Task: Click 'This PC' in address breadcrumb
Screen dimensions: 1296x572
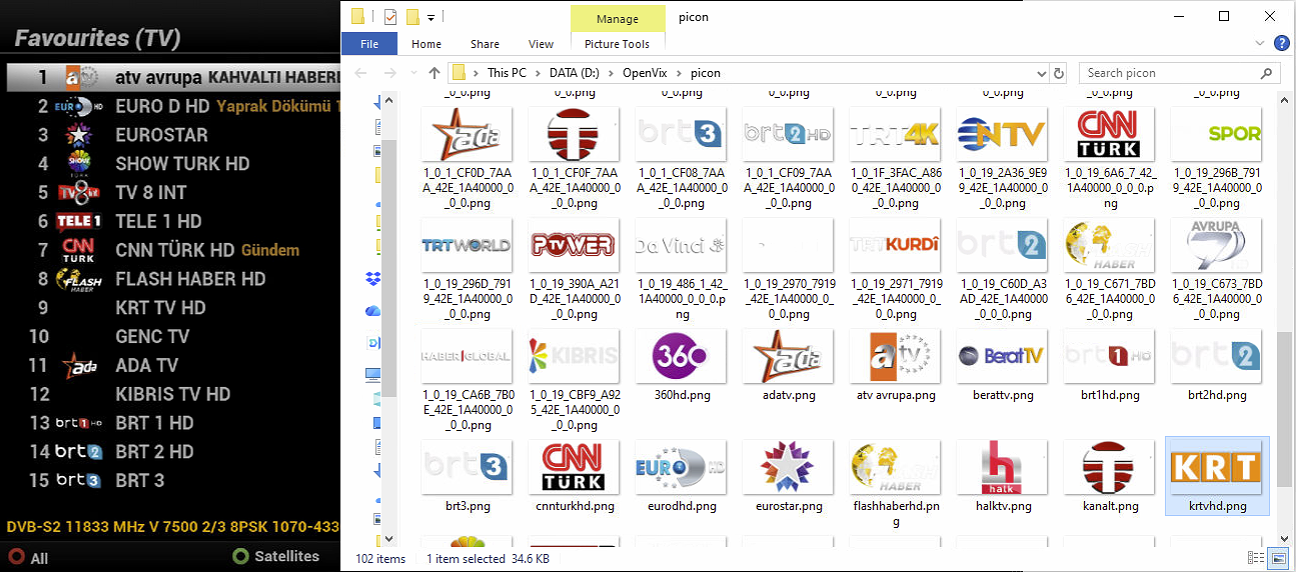Action: [507, 73]
